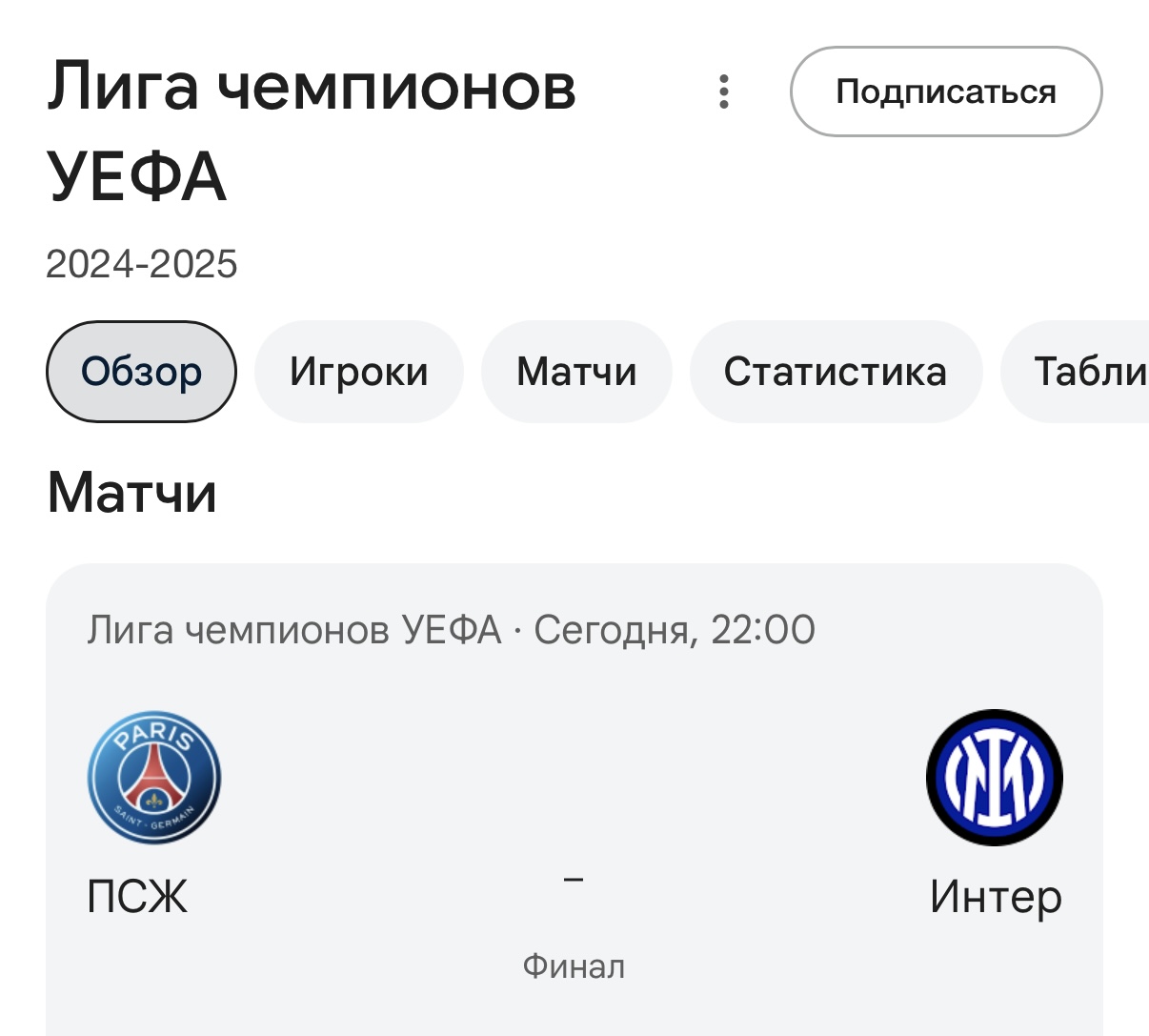
Task: Click blank card area below Финал label
Action: click(x=574, y=1010)
